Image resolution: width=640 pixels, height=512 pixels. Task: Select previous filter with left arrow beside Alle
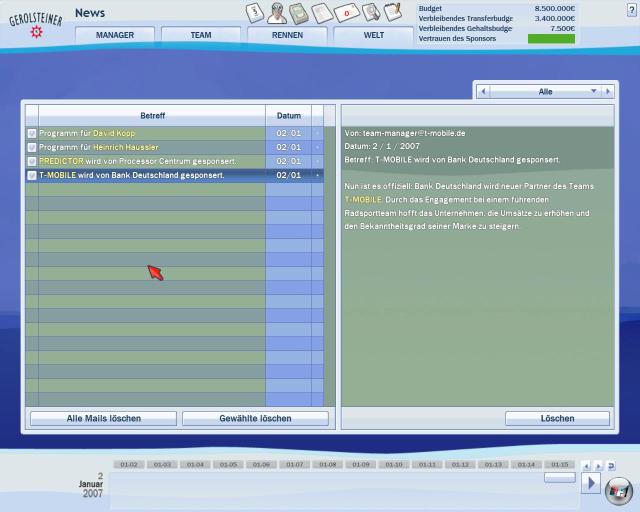[x=483, y=91]
